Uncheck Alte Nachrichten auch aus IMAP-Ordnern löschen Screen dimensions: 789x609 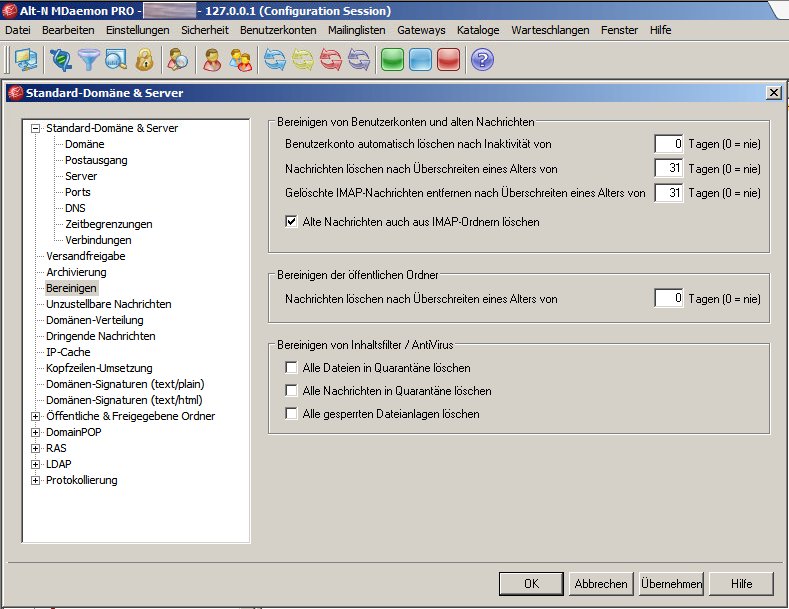(x=292, y=222)
